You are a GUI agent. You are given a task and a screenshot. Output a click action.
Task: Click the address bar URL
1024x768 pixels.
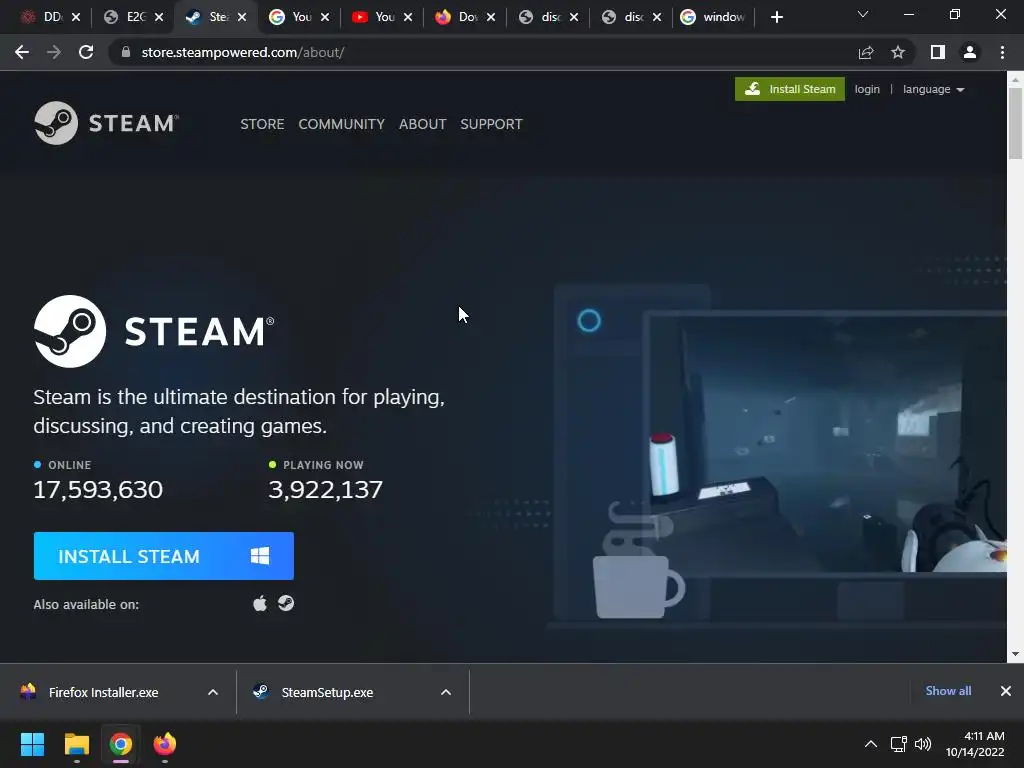tap(242, 52)
